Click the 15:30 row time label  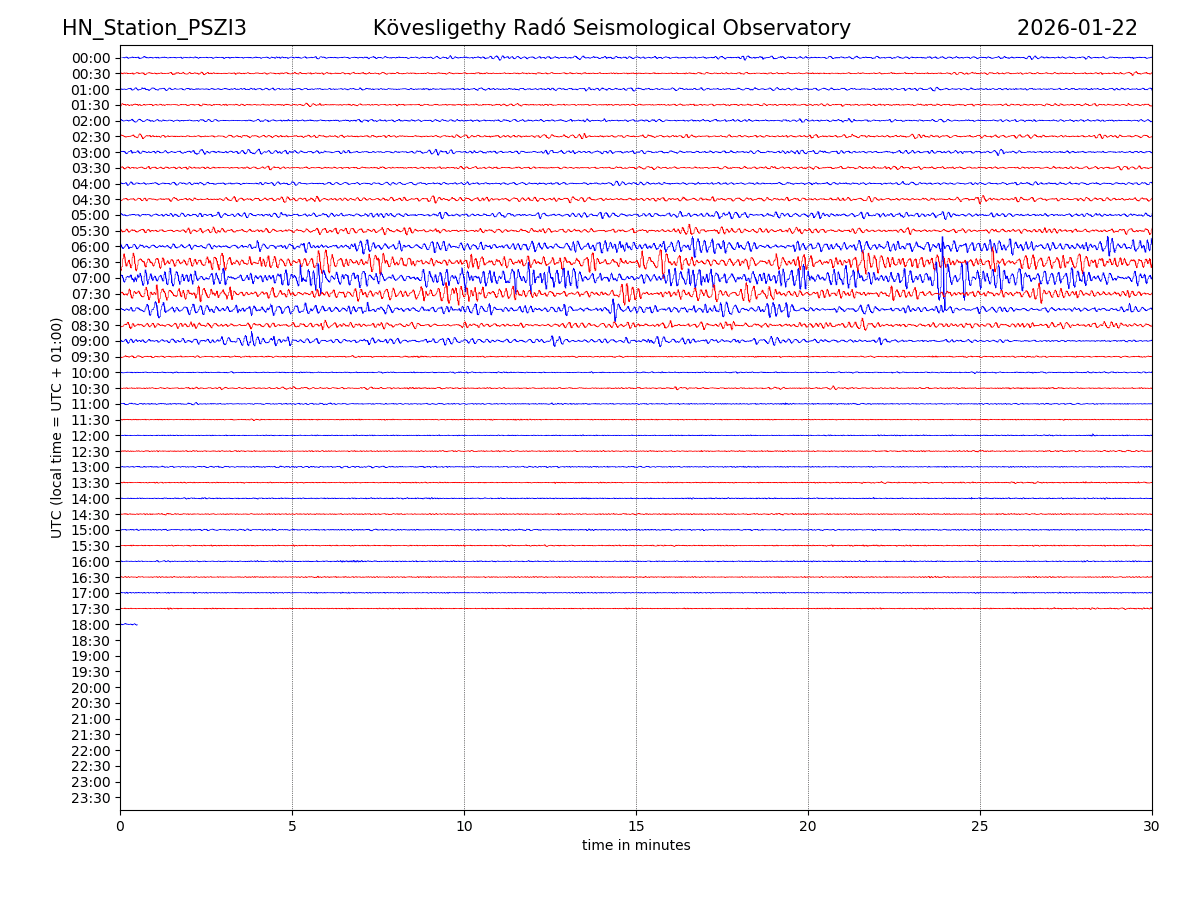click(91, 546)
